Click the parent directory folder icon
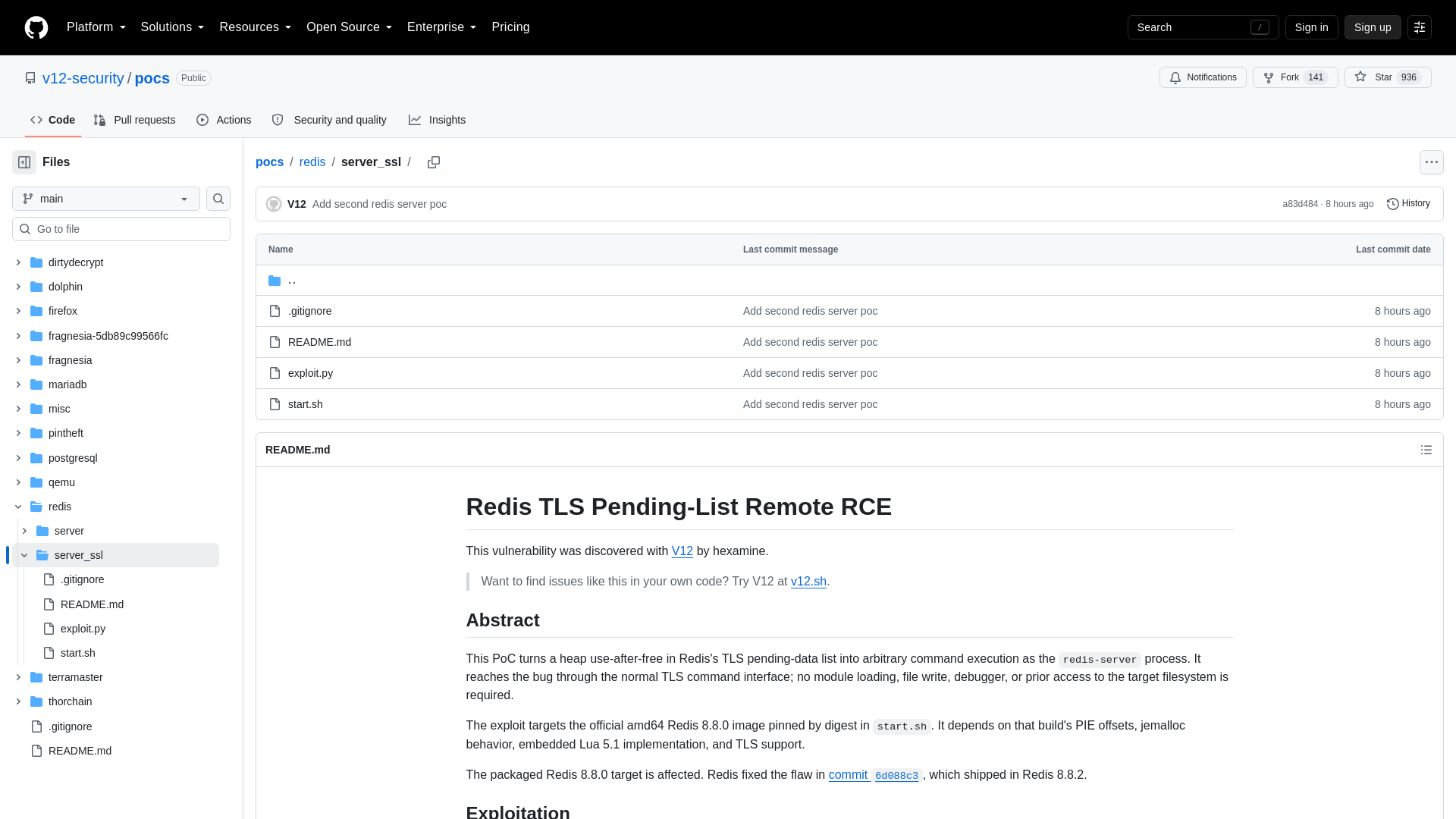Image resolution: width=1456 pixels, height=819 pixels. tap(275, 281)
